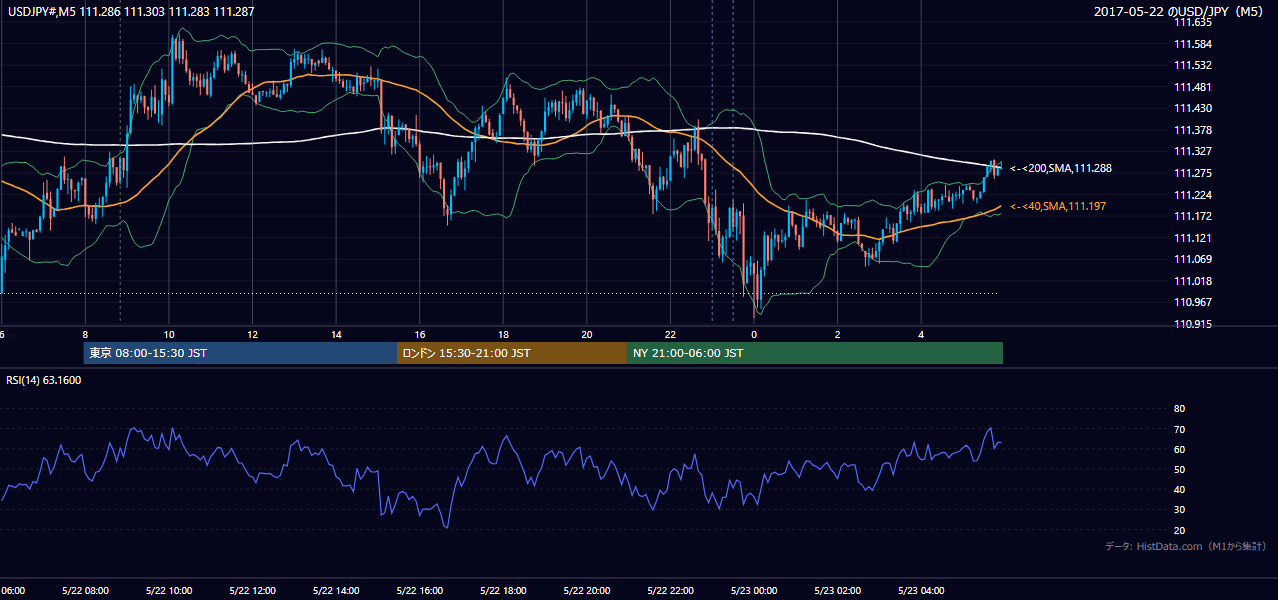Click hour mark 16 under the price chart
Viewport: 1278px width, 600px height.
pos(420,335)
